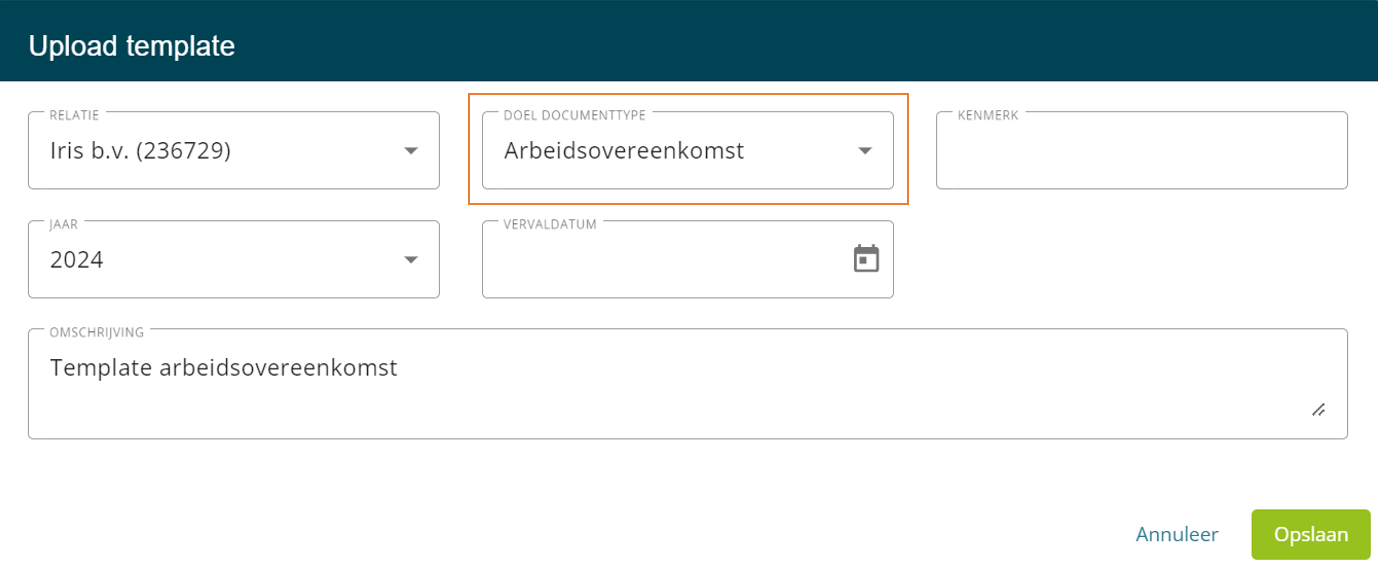Click the OMSCHRIJVING field label
Viewport: 1378px width, 571px height.
[x=97, y=332]
